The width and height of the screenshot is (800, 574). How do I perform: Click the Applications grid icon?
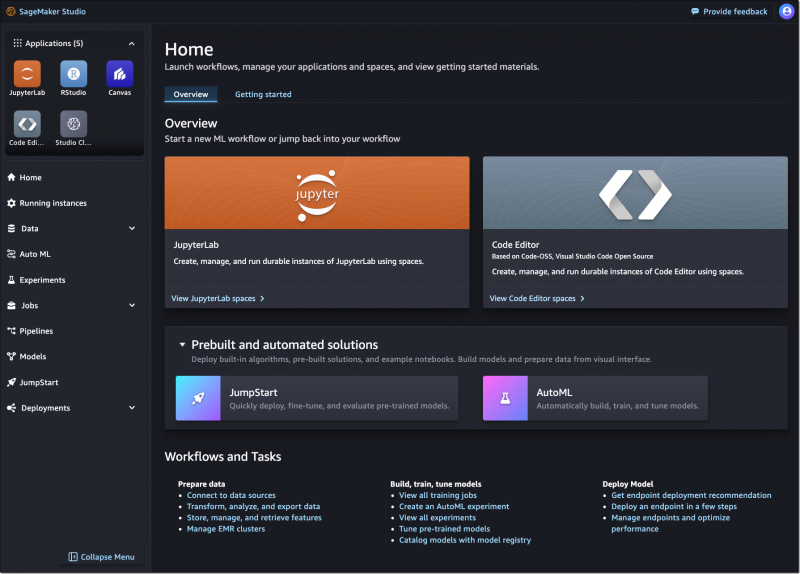[x=17, y=43]
